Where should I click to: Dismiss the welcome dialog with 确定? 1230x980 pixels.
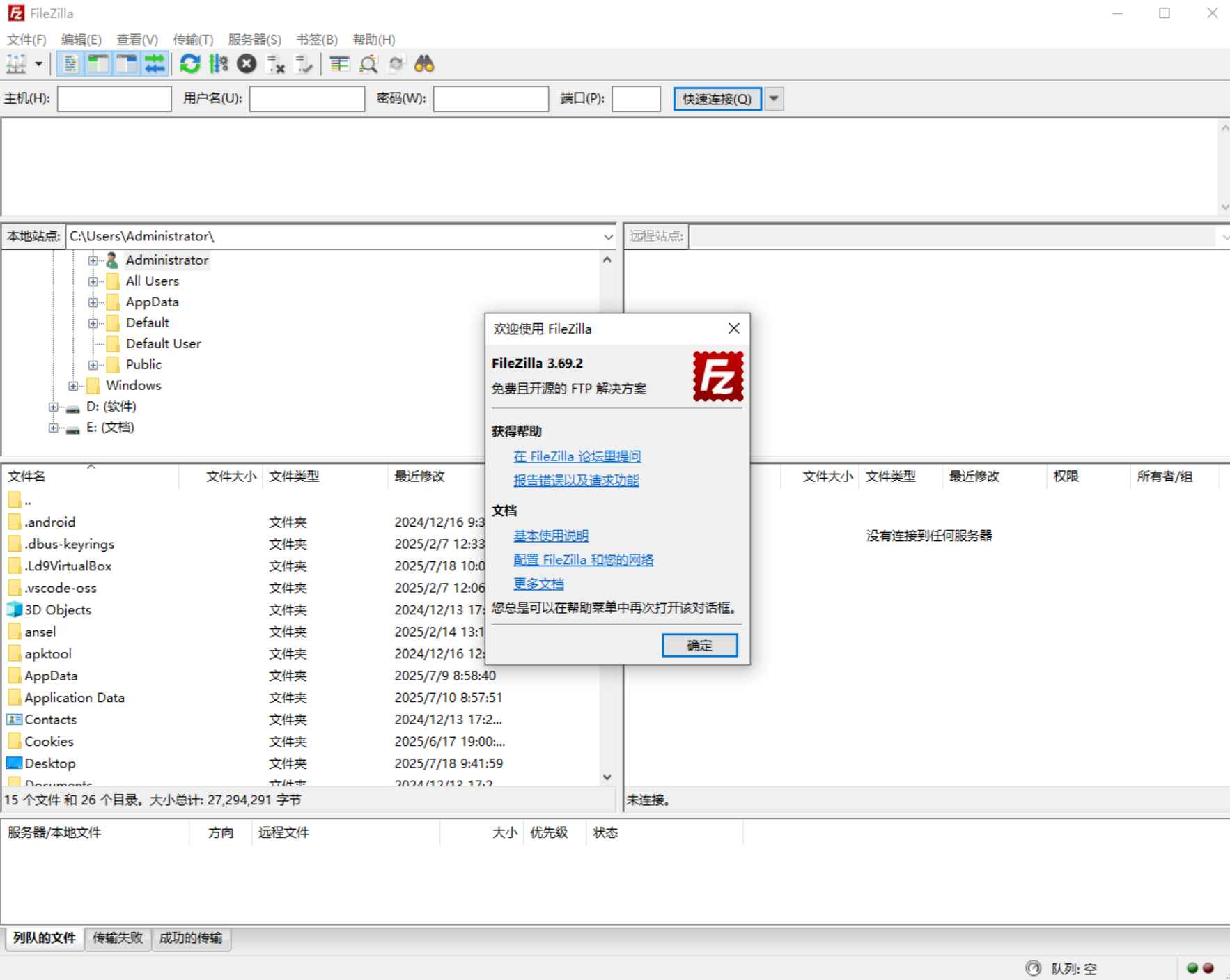(x=699, y=645)
